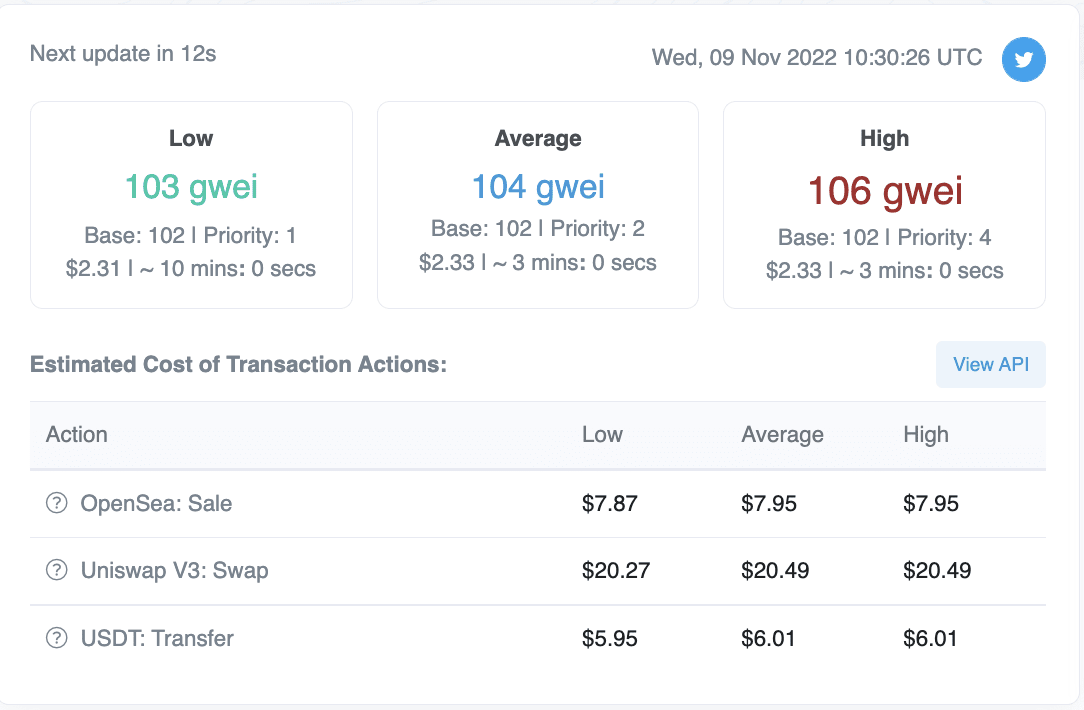Click the 104 gwei average value

click(x=538, y=186)
